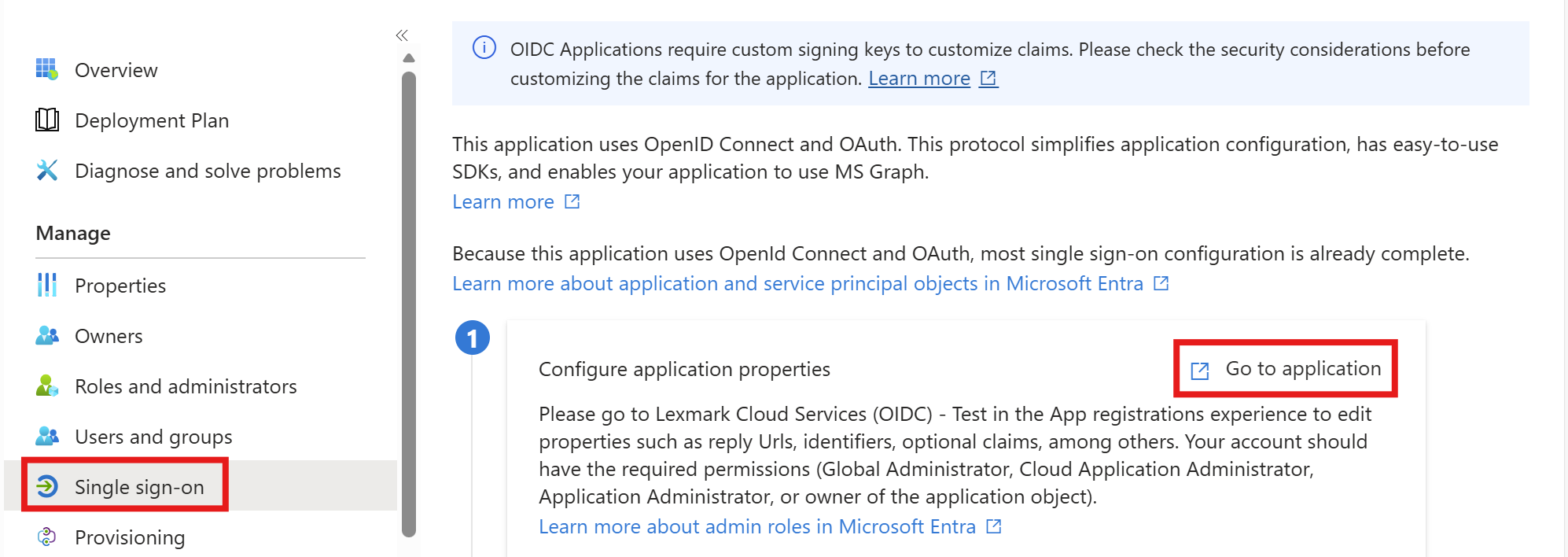
Task: Open link about application and service principal objects
Action: pos(797,283)
